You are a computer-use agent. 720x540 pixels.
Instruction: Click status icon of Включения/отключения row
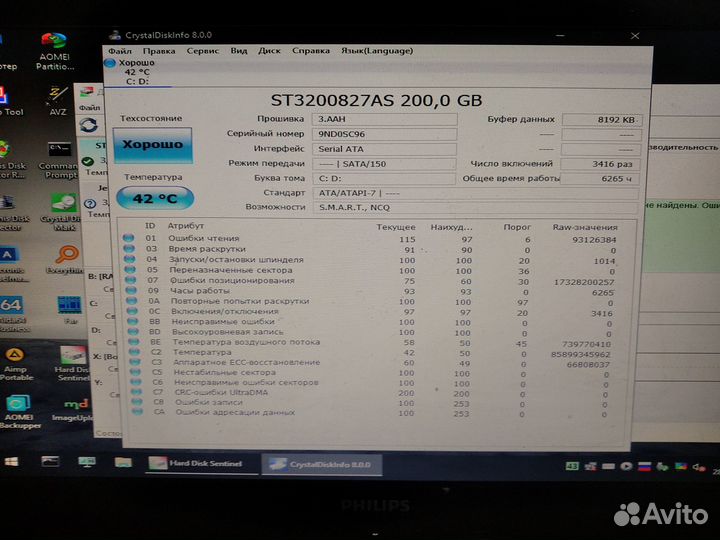click(132, 311)
